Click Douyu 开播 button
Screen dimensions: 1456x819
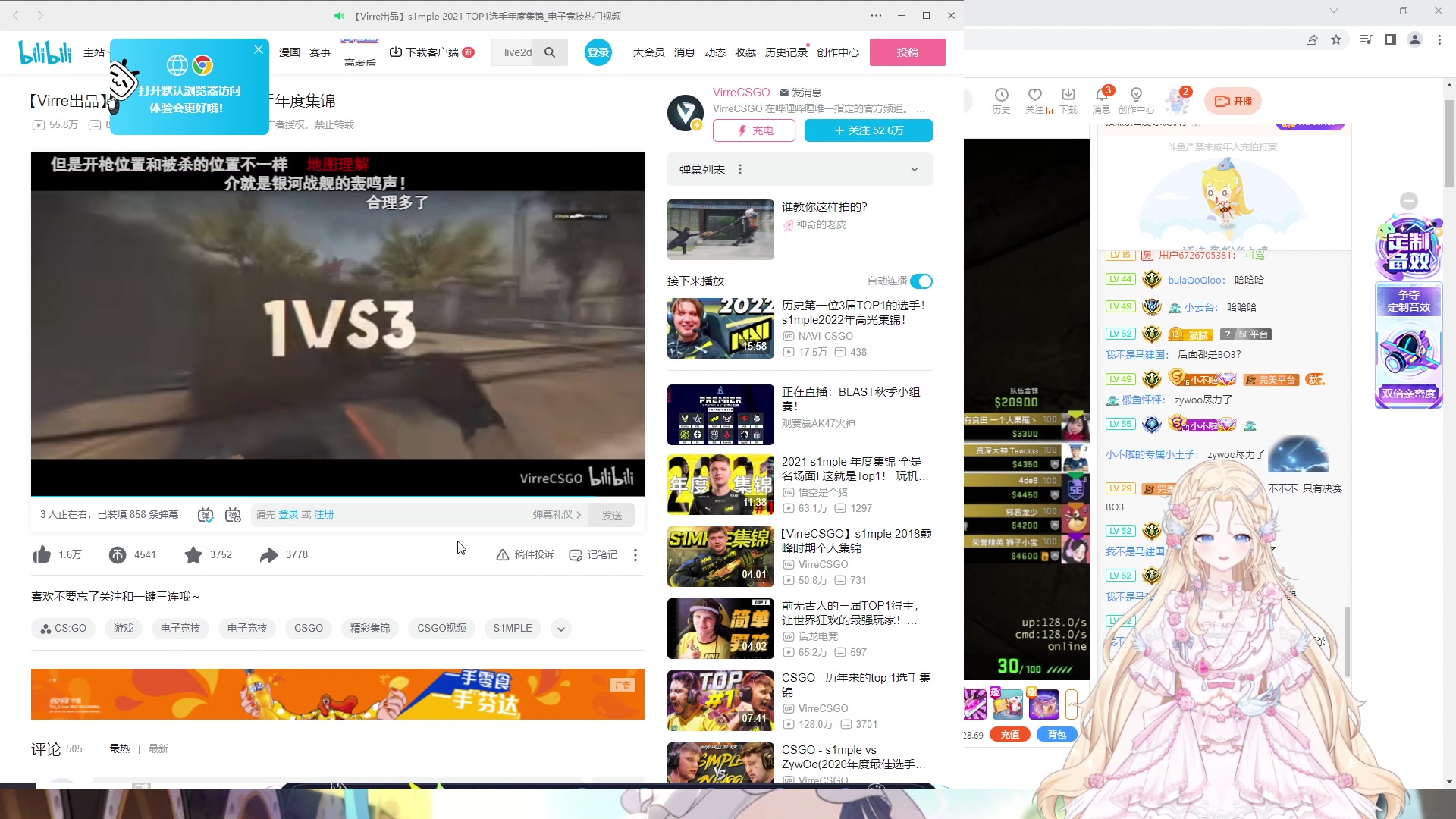tap(1233, 101)
